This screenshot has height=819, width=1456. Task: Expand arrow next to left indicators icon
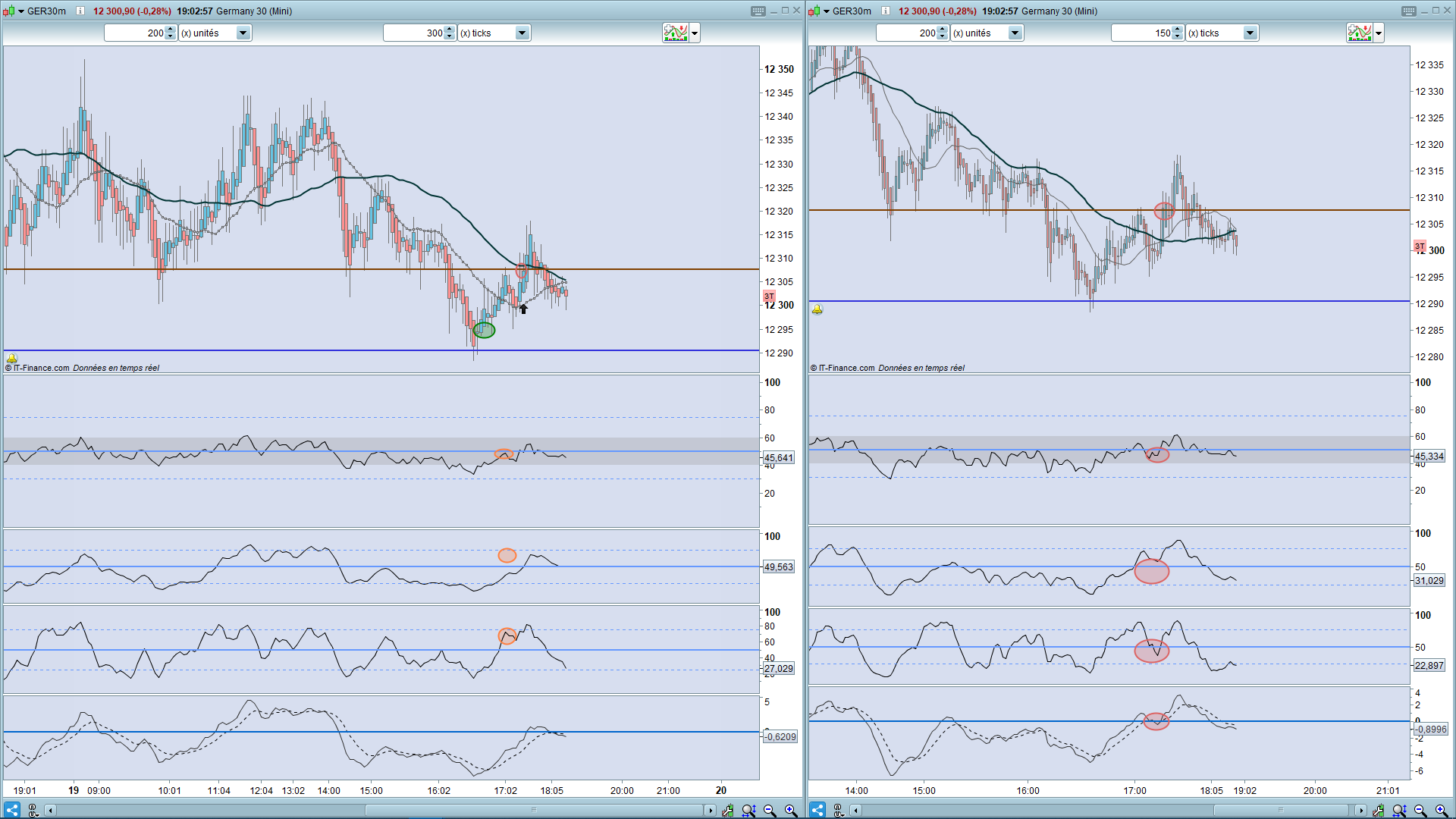(695, 33)
